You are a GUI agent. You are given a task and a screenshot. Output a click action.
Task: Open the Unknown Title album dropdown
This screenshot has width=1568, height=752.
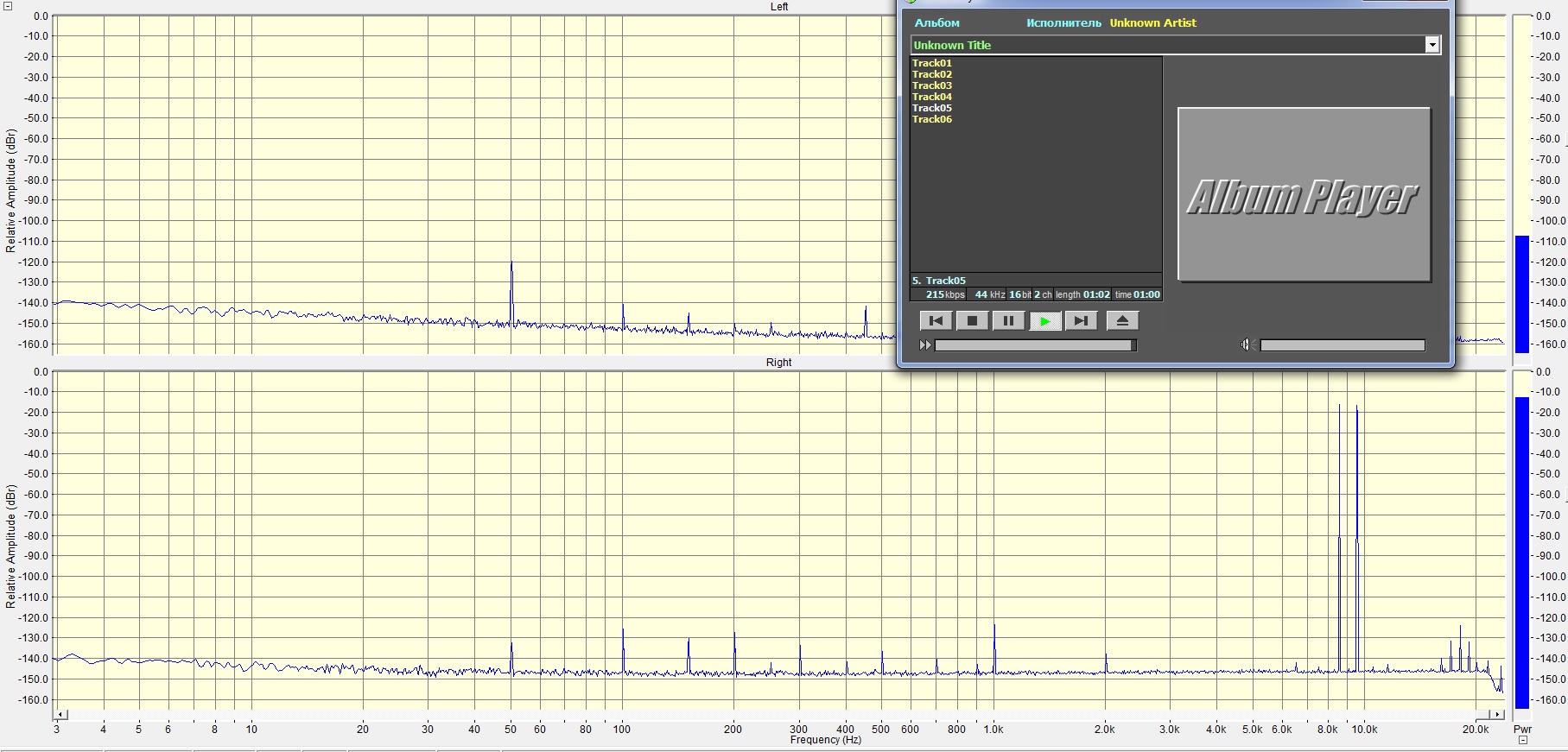point(1432,45)
